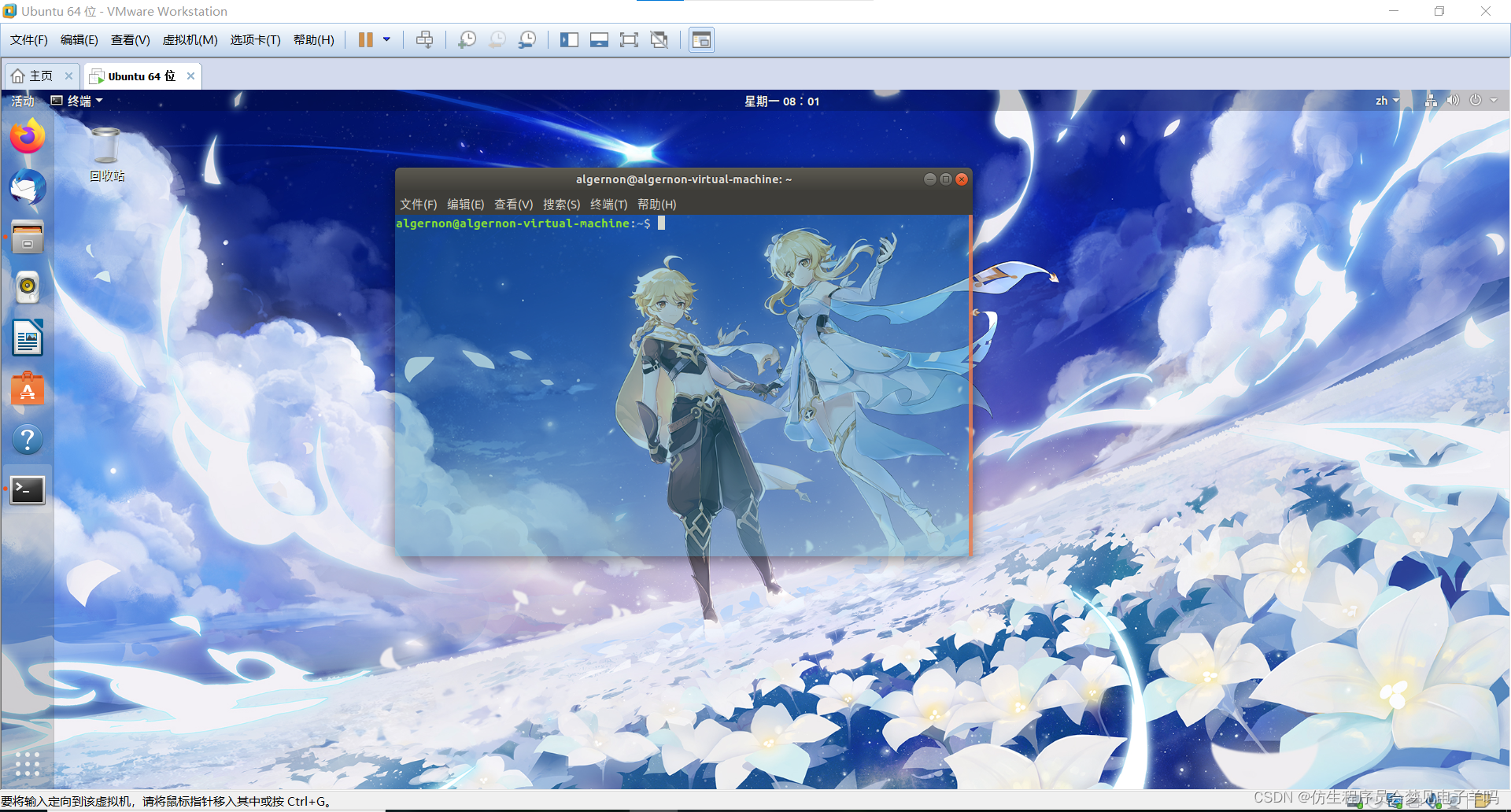The width and height of the screenshot is (1511, 812).
Task: Open the VMware 查看(V) menu
Action: (x=131, y=40)
